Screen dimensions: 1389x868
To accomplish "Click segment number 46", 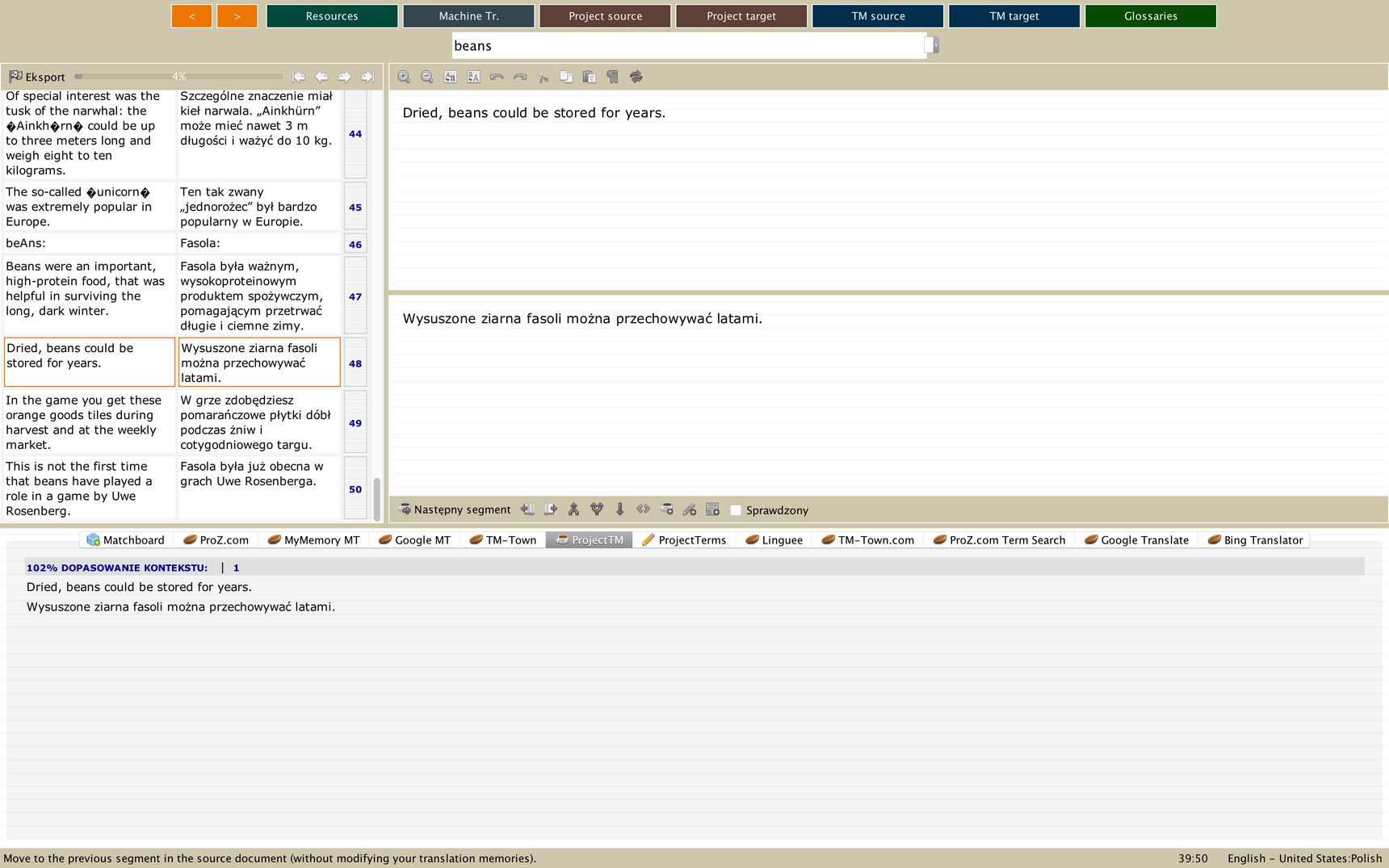I will [355, 244].
